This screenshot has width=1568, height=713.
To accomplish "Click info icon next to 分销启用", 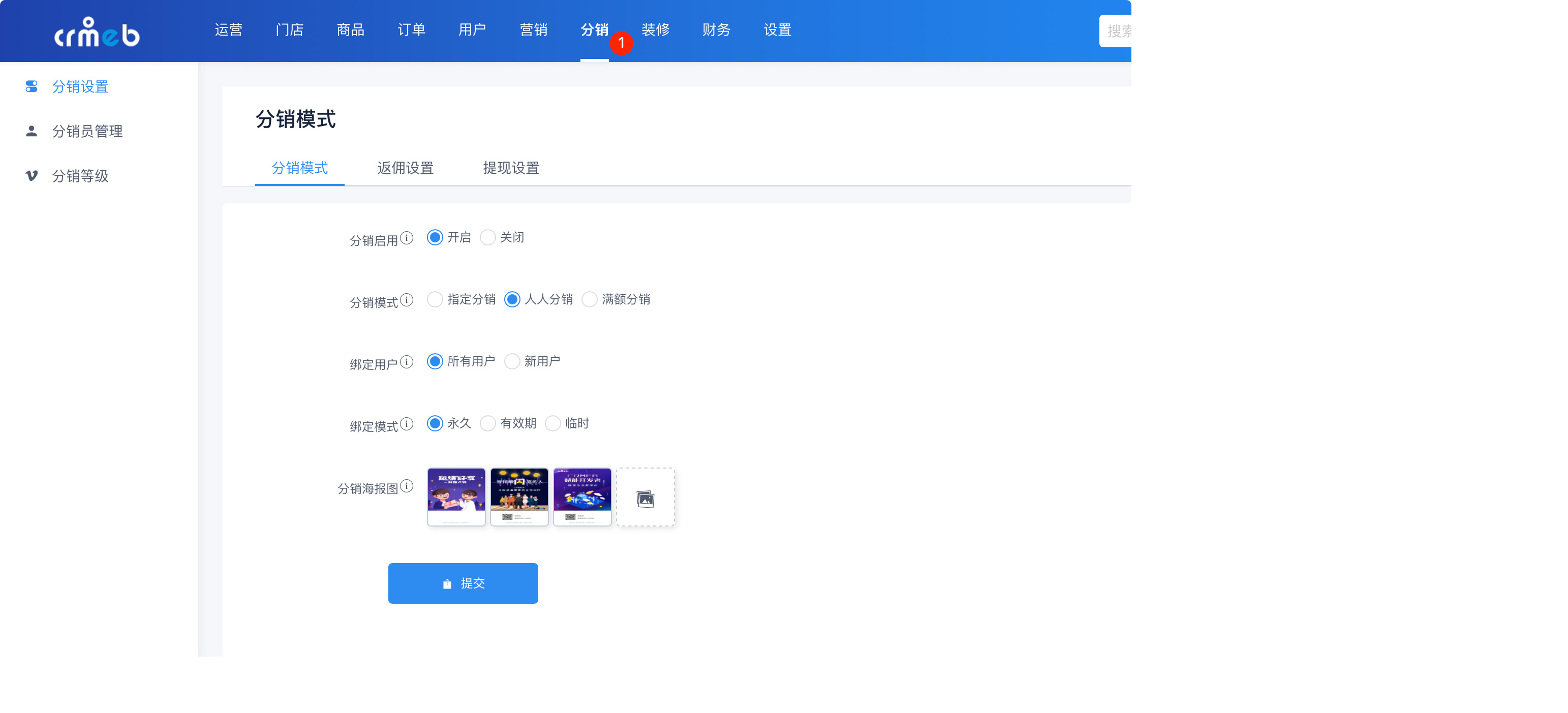I will pyautogui.click(x=407, y=238).
